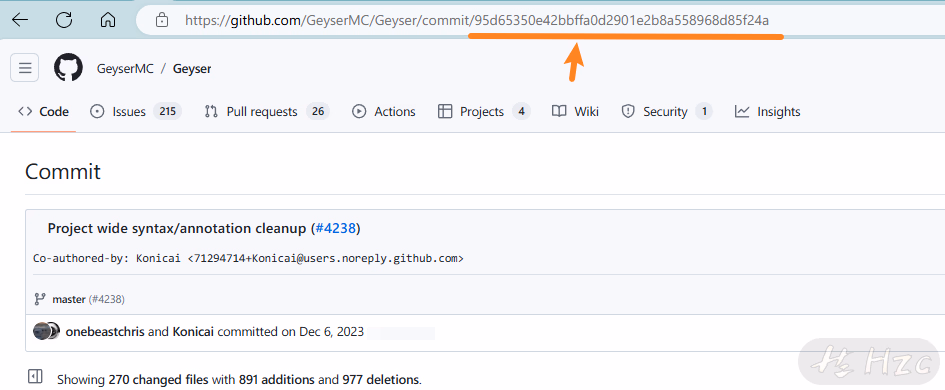
Task: Click the committed on Dec 6, 2023 date
Action: pyautogui.click(x=331, y=332)
